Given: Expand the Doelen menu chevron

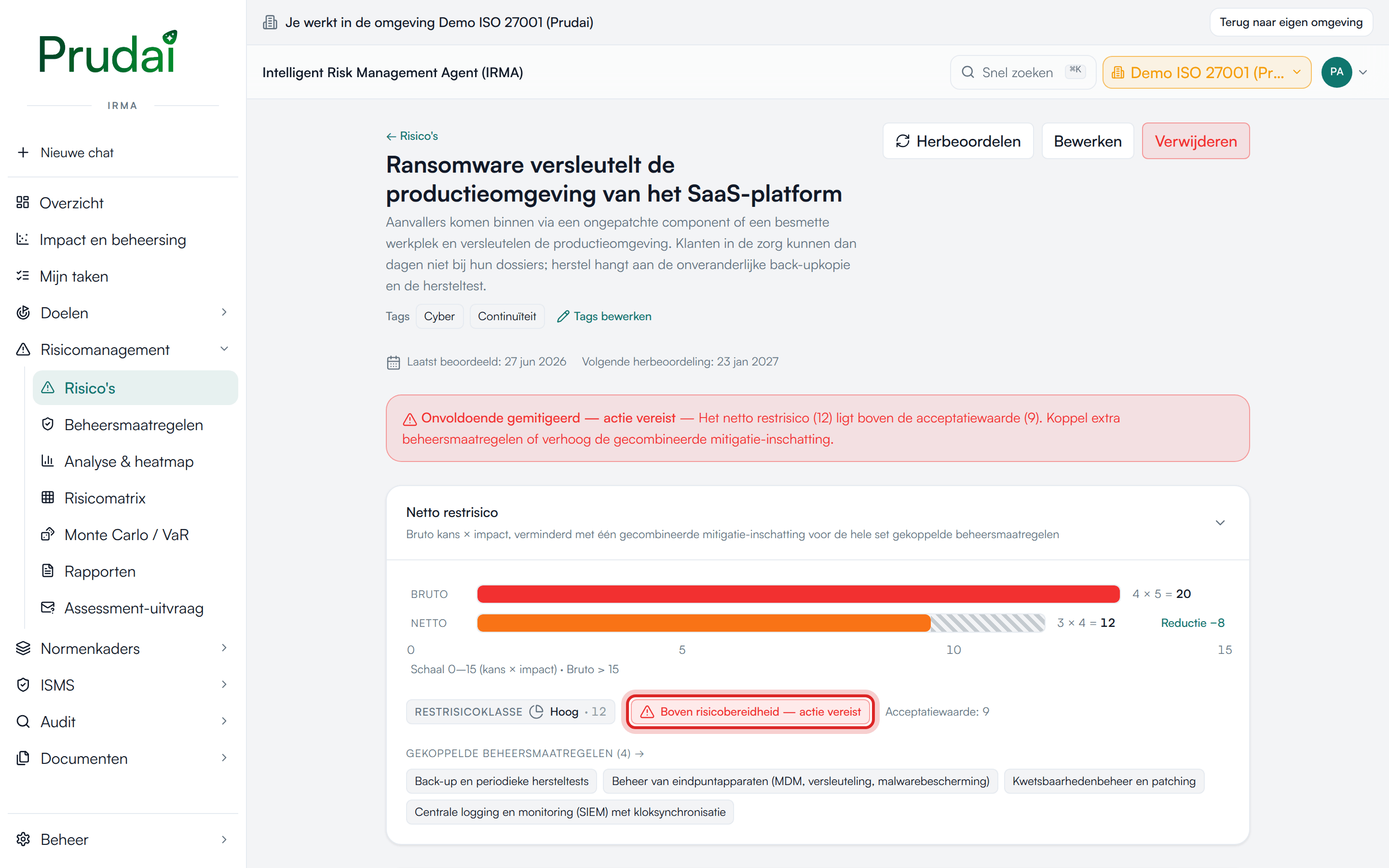Looking at the screenshot, I should (x=224, y=312).
